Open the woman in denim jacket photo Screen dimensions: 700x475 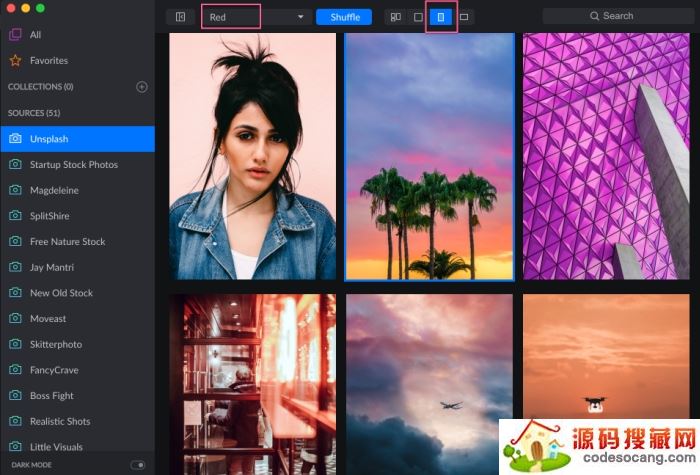[253, 156]
